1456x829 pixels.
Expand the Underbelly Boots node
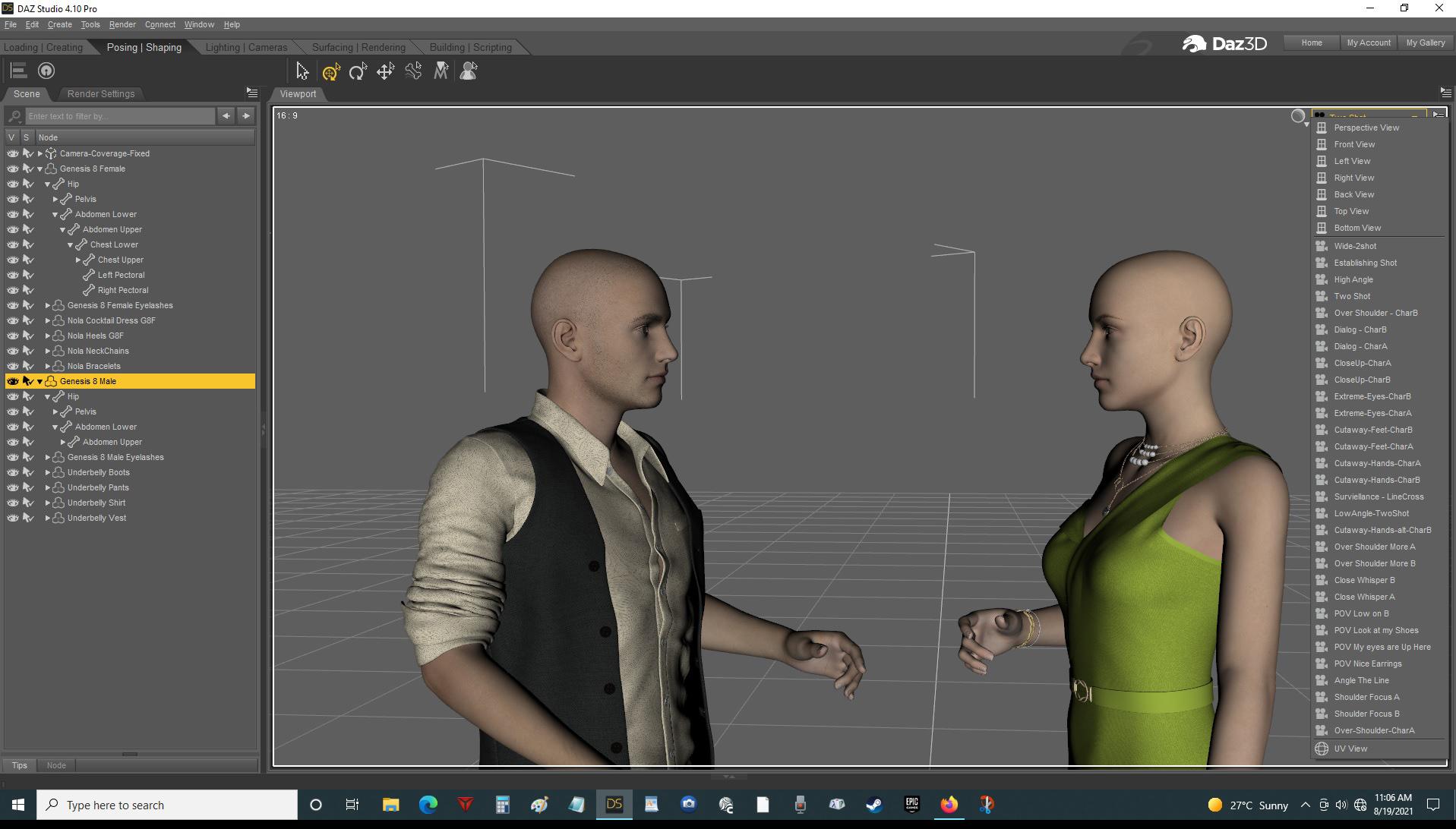click(x=48, y=472)
